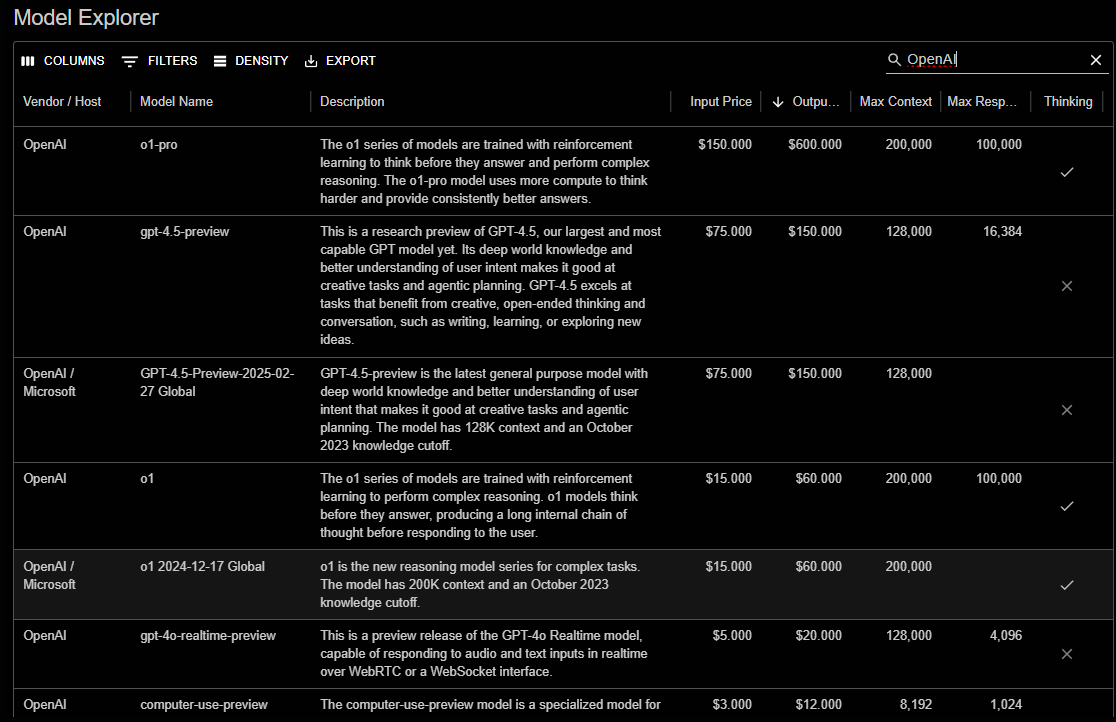Focus the search box containing OpenAI
The width and height of the screenshot is (1116, 722).
pyautogui.click(x=994, y=60)
